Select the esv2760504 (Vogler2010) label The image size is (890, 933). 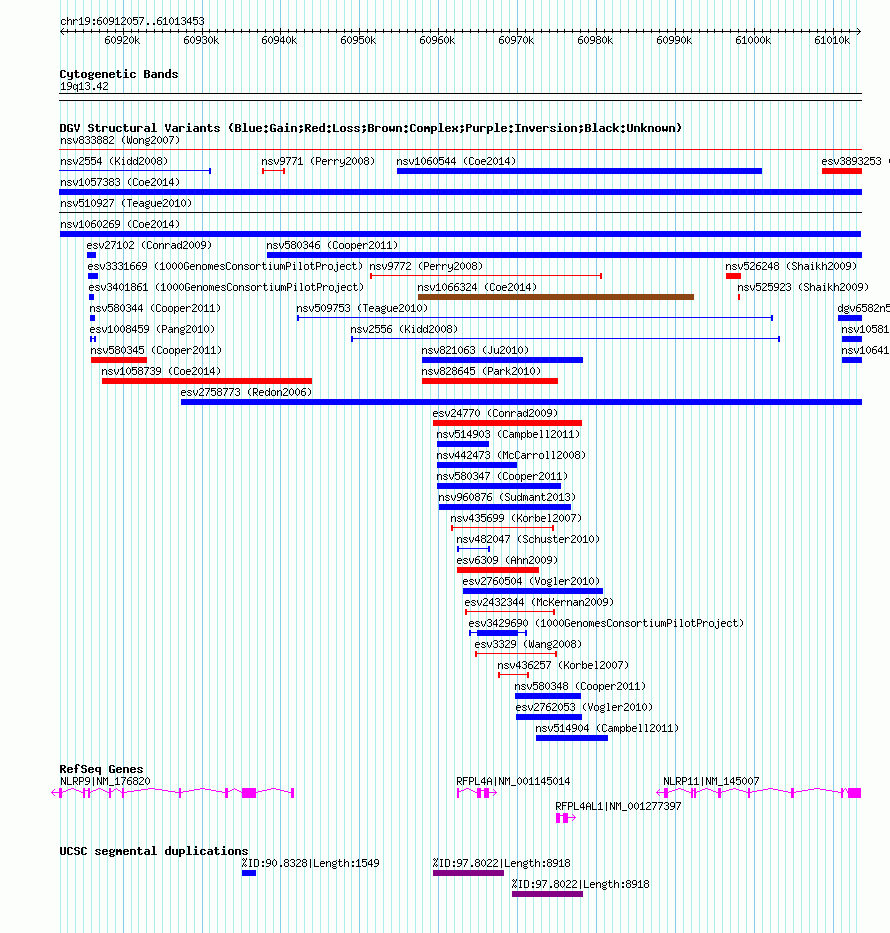531,581
